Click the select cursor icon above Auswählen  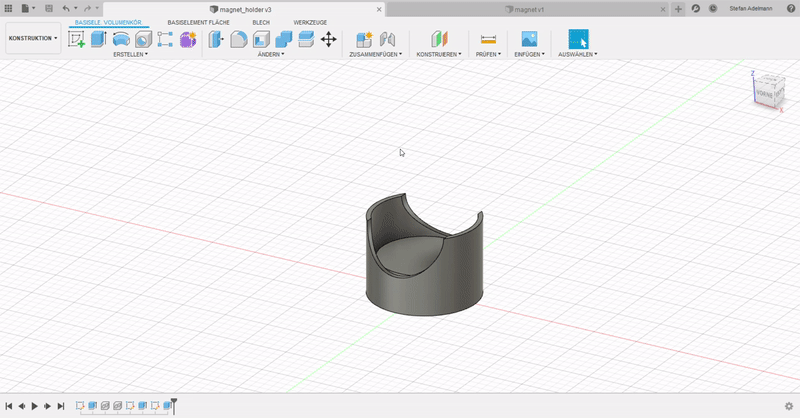tap(578, 40)
